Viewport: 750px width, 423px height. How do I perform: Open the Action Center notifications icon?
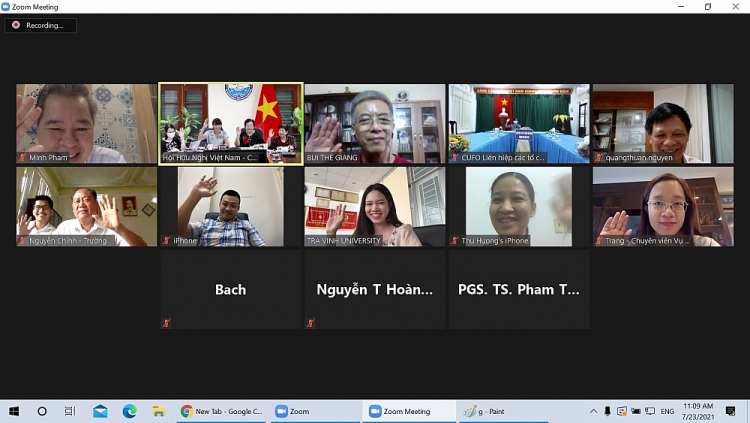tap(730, 411)
